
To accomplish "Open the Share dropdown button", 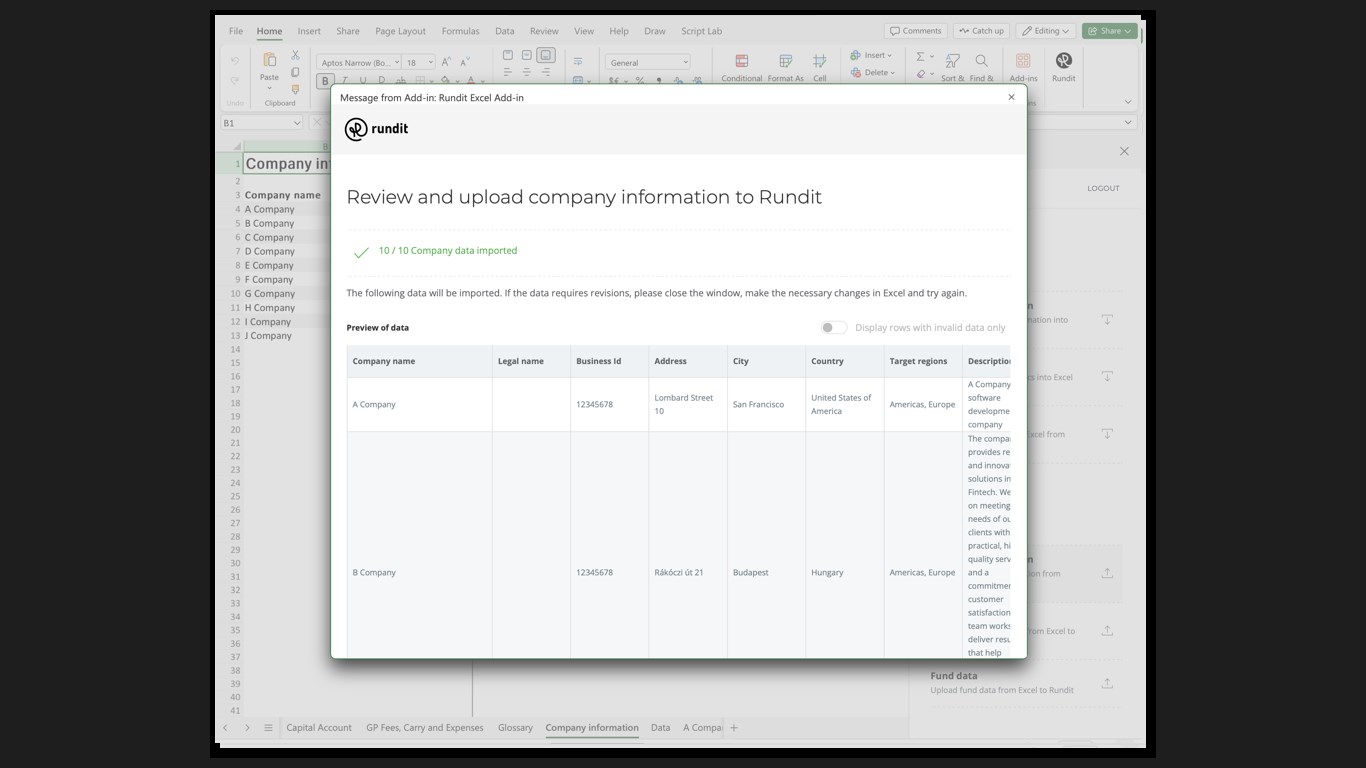I will click(1110, 31).
